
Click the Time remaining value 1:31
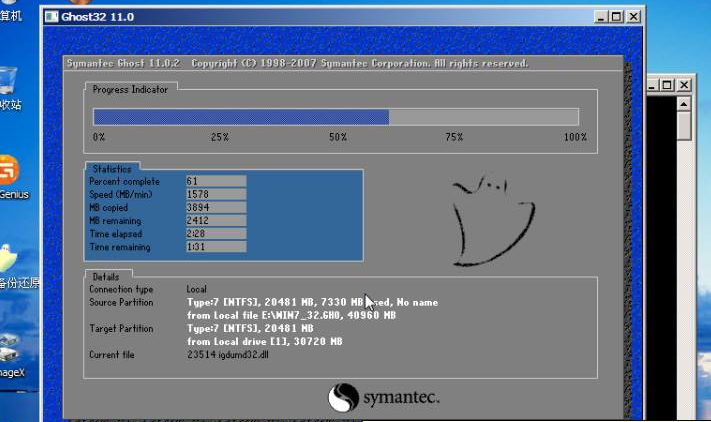[x=216, y=247]
